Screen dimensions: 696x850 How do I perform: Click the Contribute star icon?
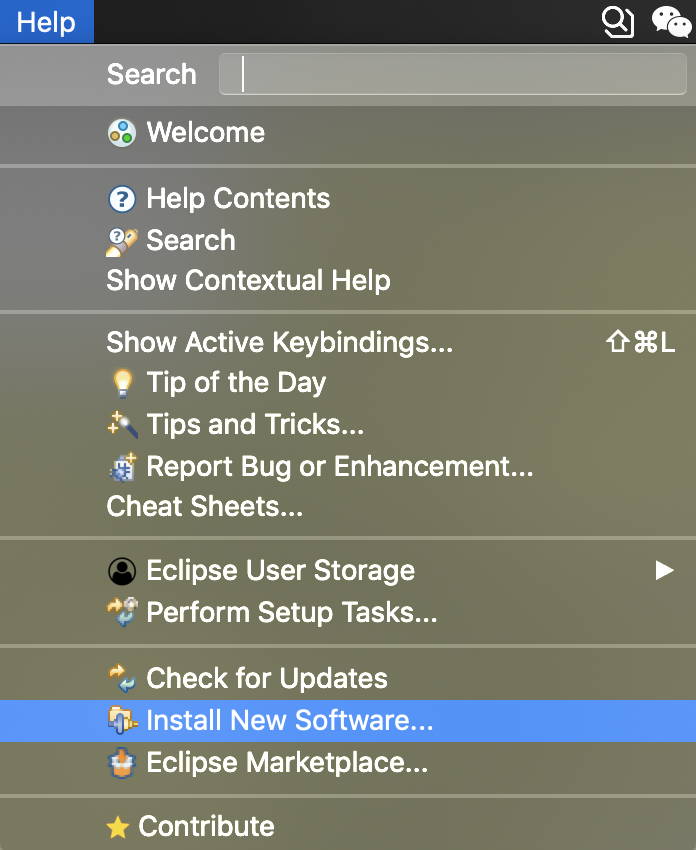pyautogui.click(x=118, y=828)
